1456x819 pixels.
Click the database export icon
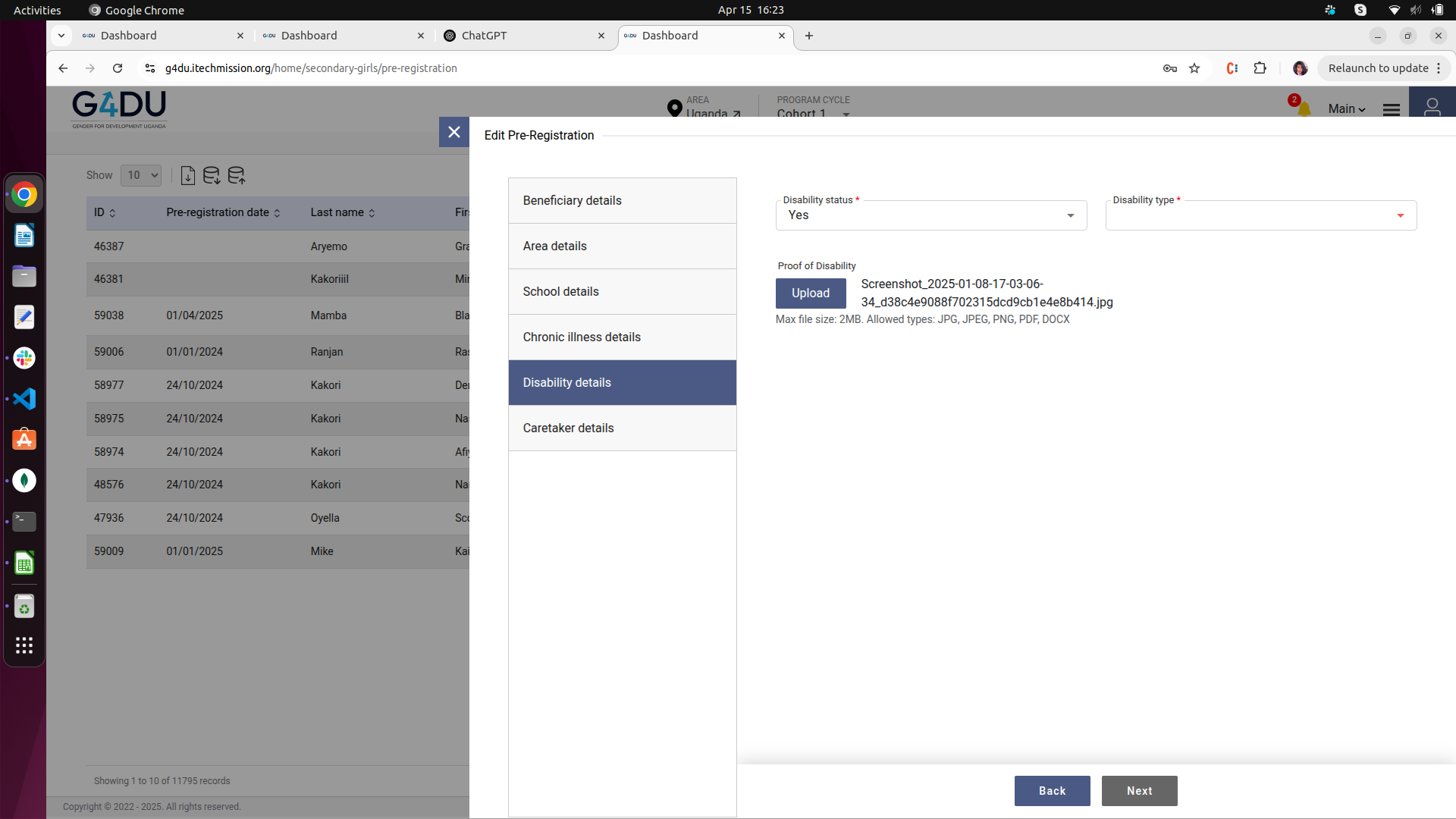tap(212, 176)
